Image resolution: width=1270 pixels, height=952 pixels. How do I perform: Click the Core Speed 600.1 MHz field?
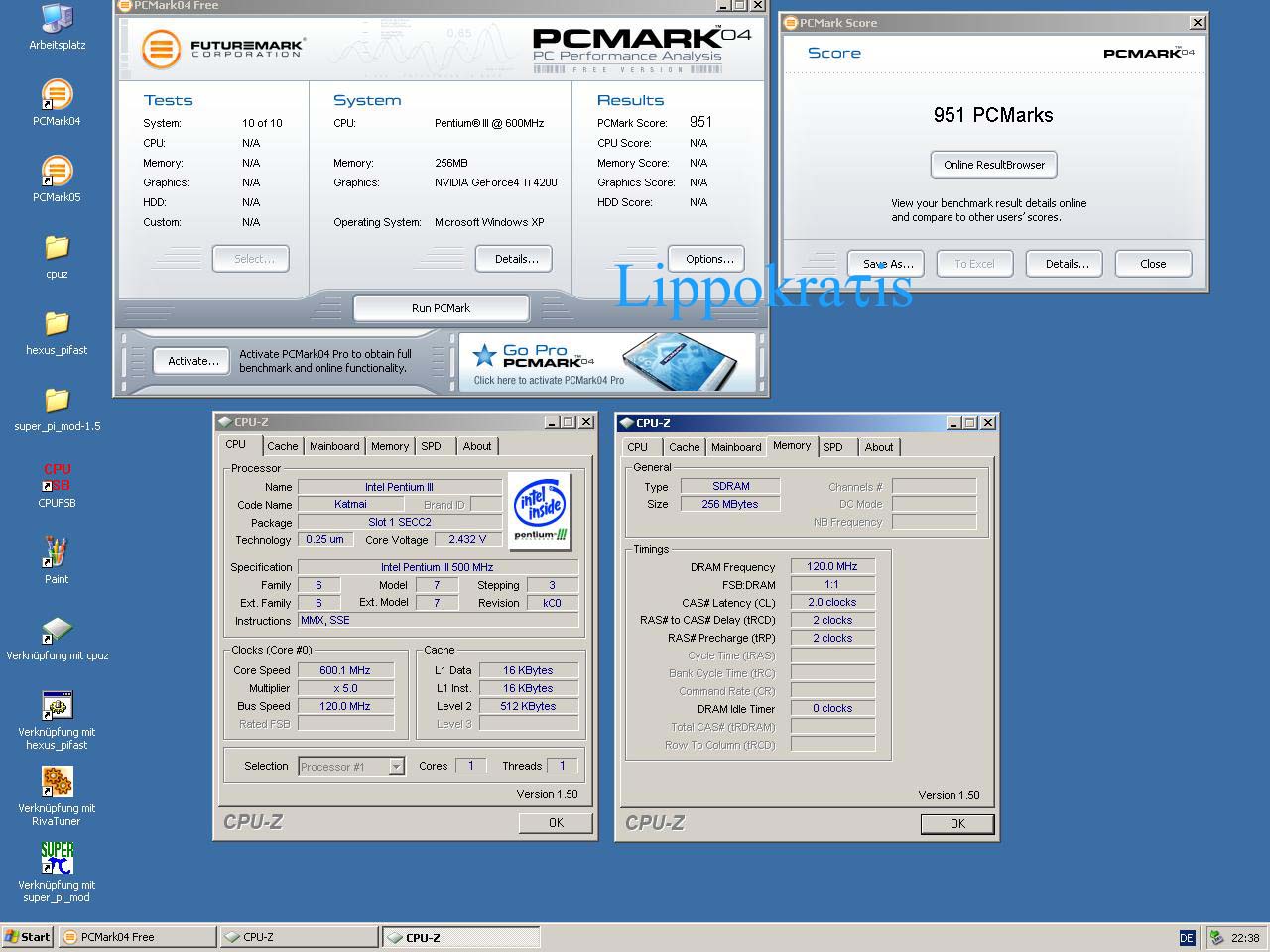tap(345, 670)
